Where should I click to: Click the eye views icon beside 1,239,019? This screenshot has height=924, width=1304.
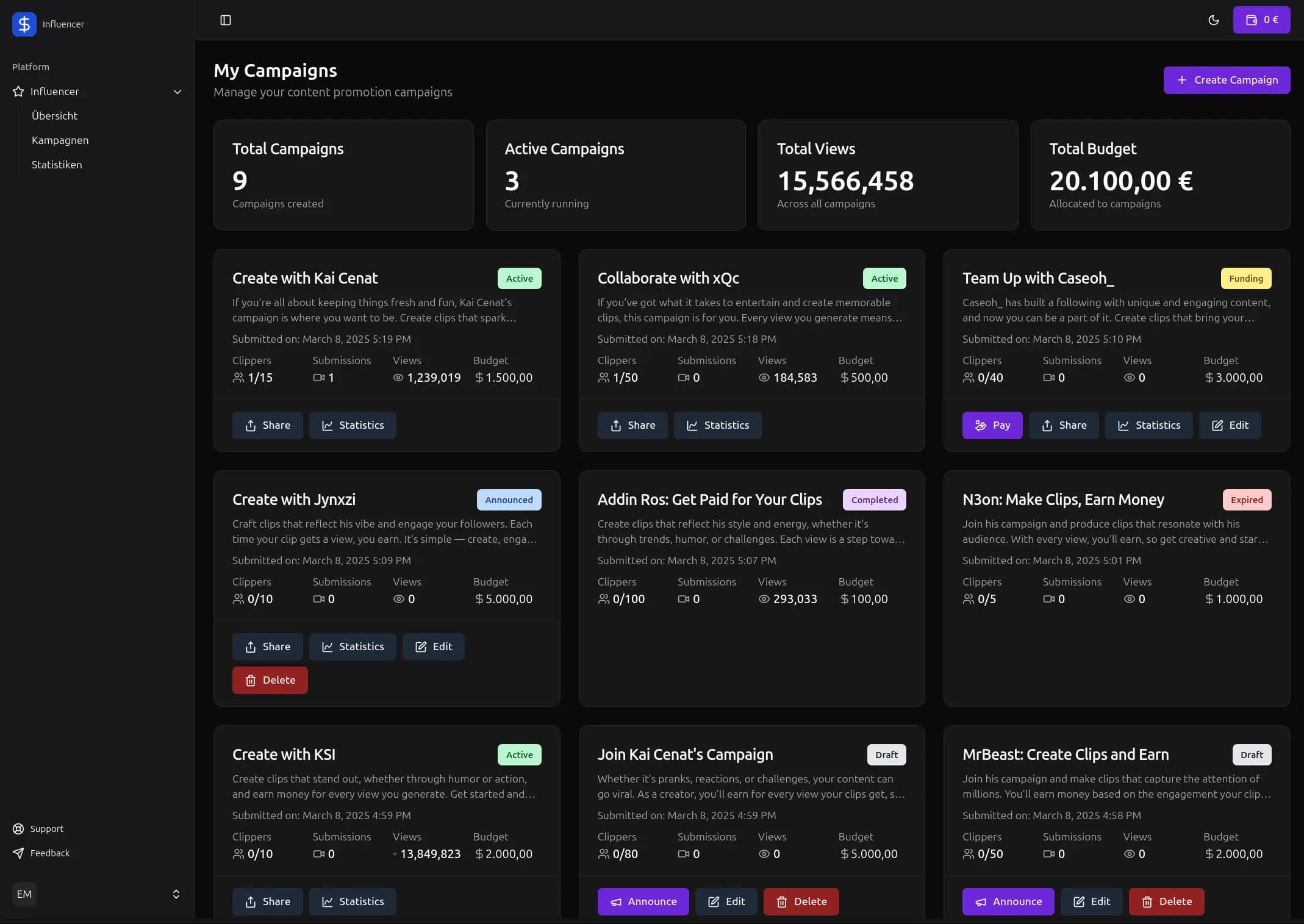(x=398, y=378)
